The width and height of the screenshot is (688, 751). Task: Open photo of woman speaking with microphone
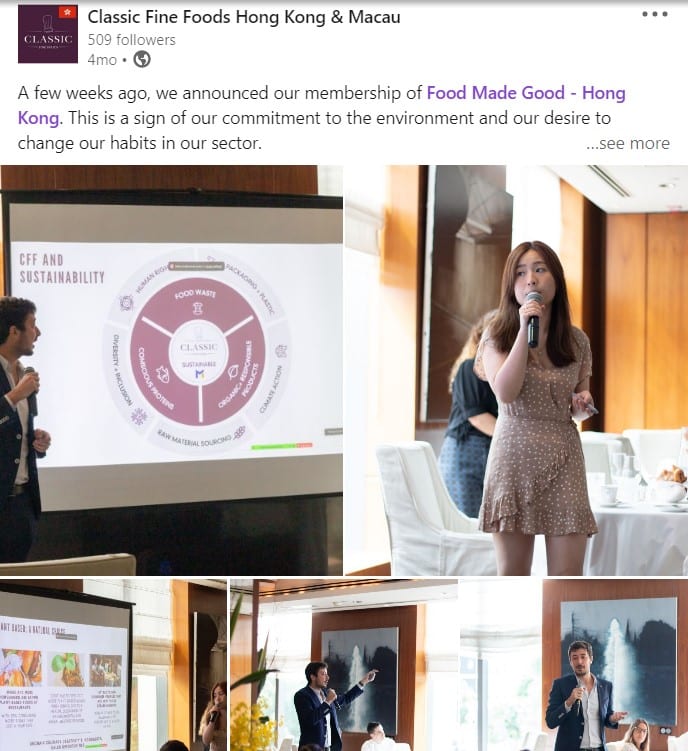(x=516, y=370)
